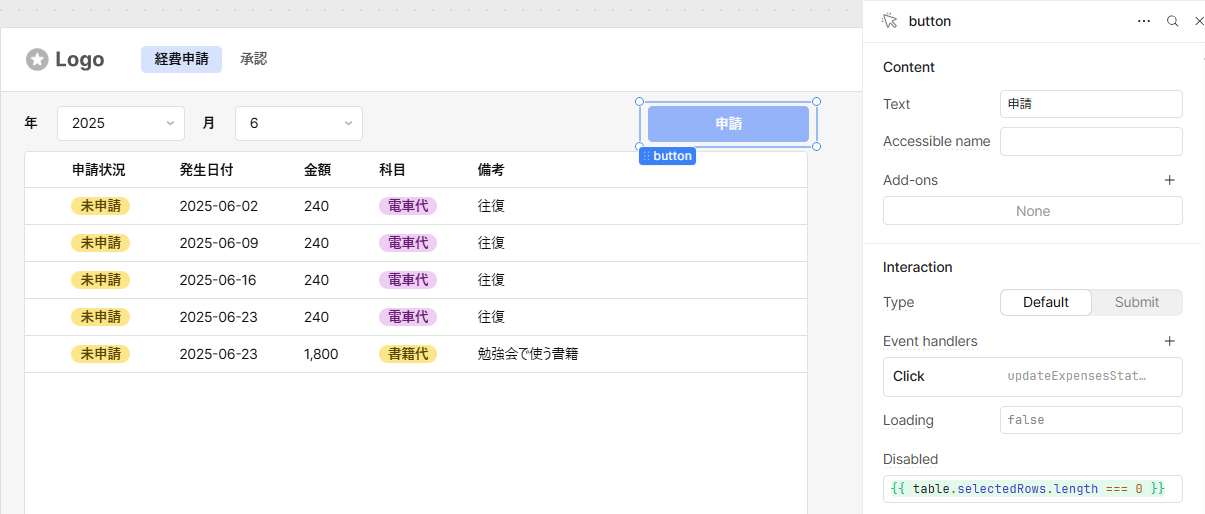1205x514 pixels.
Task: Click the 備考 column header
Action: pos(491,170)
